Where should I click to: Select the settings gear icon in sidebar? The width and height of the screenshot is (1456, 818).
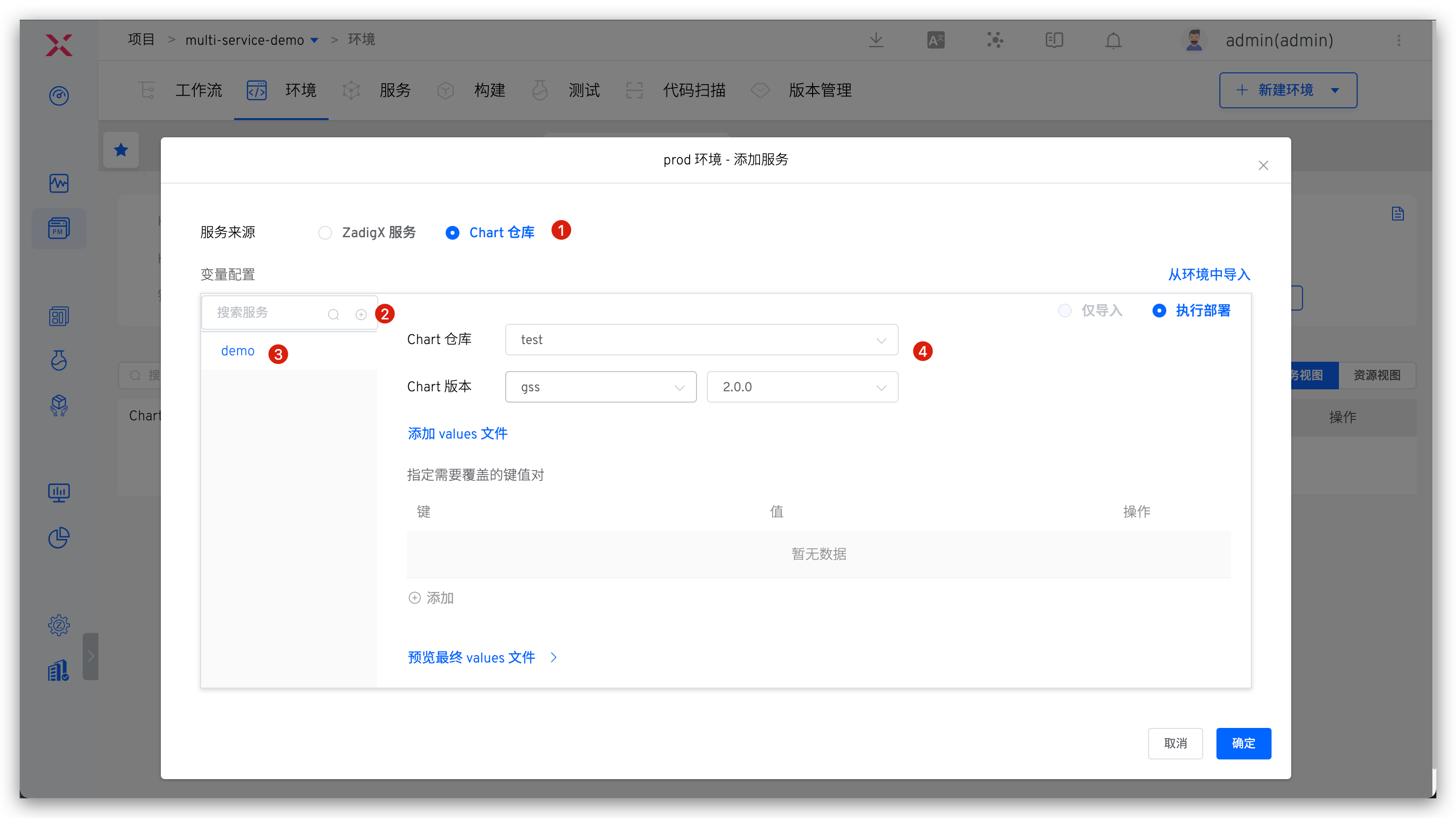(x=59, y=625)
